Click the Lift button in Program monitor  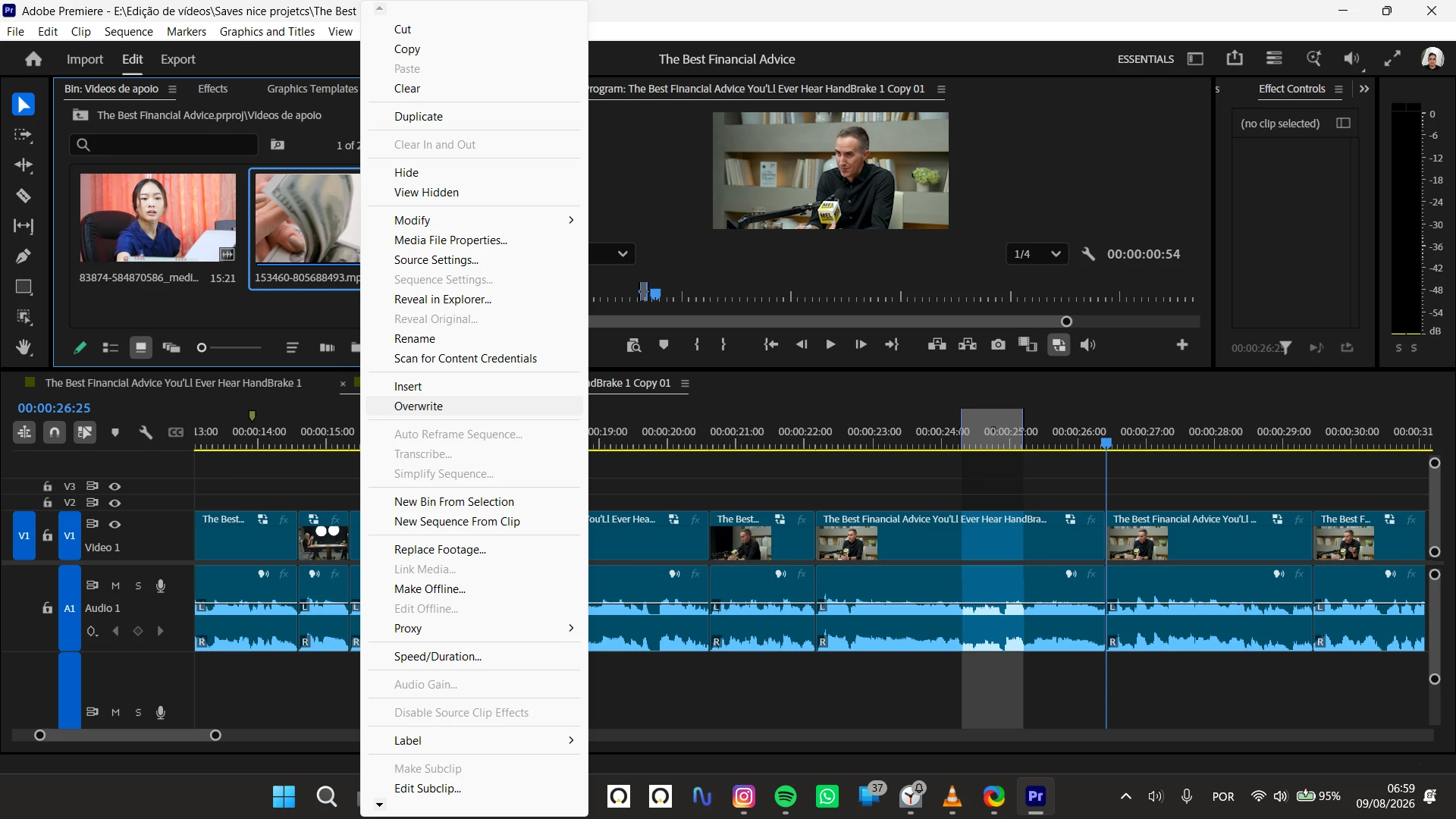click(x=937, y=345)
